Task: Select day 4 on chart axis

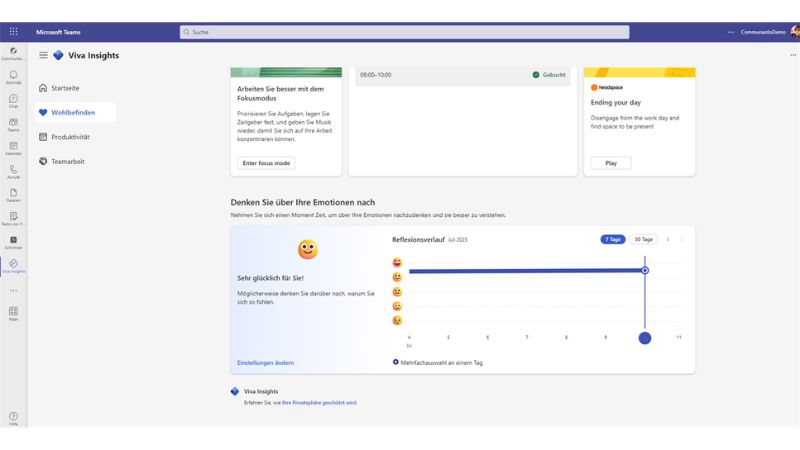Action: tap(409, 337)
